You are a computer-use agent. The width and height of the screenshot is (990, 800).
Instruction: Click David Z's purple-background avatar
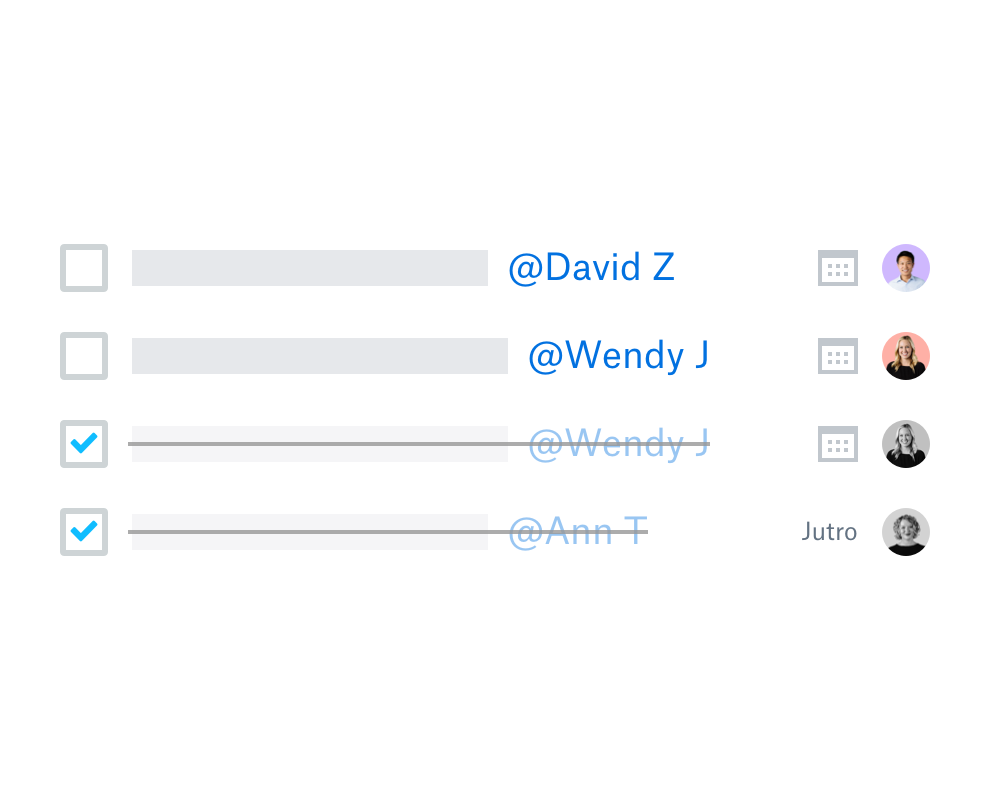[x=905, y=268]
